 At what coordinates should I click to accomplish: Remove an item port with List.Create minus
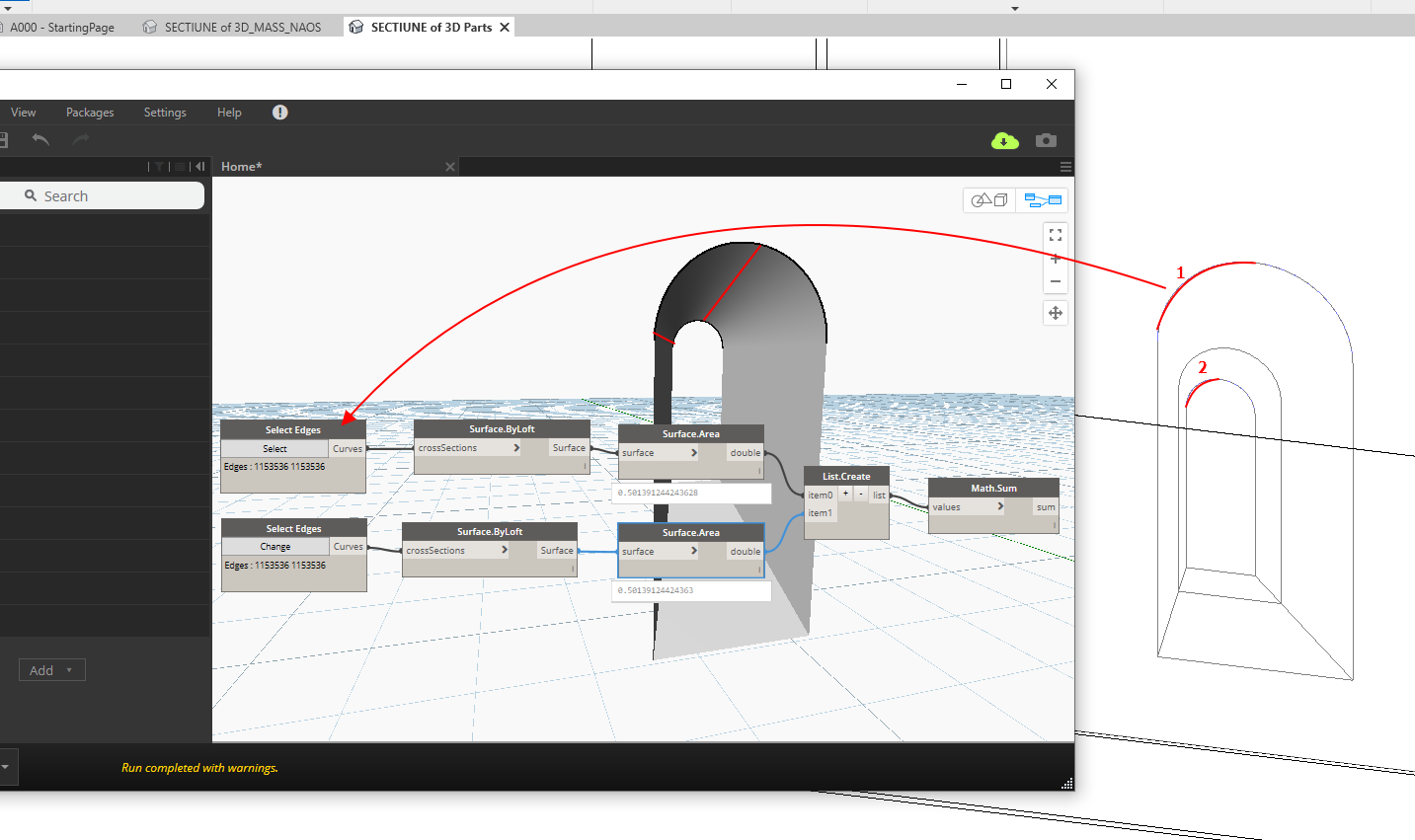[x=860, y=494]
